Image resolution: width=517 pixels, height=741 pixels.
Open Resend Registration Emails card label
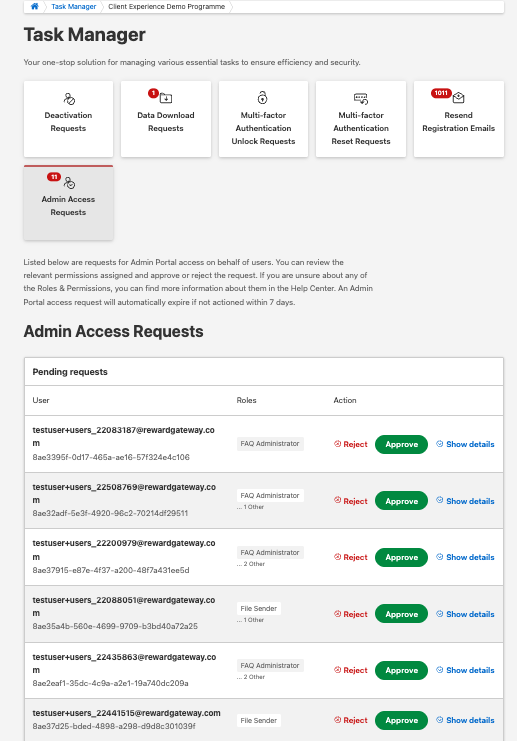[458, 122]
